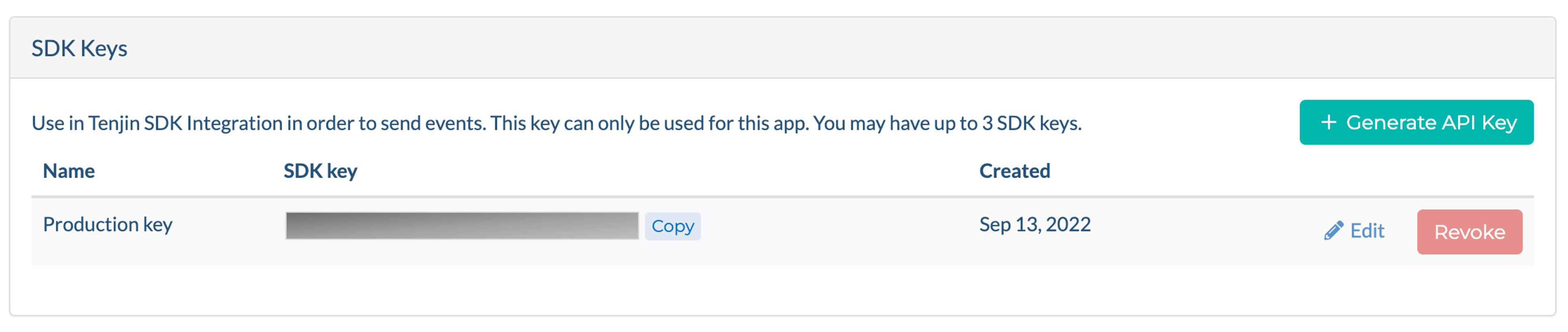The width and height of the screenshot is (1568, 332).
Task: Click the Production key name cell
Action: [108, 224]
